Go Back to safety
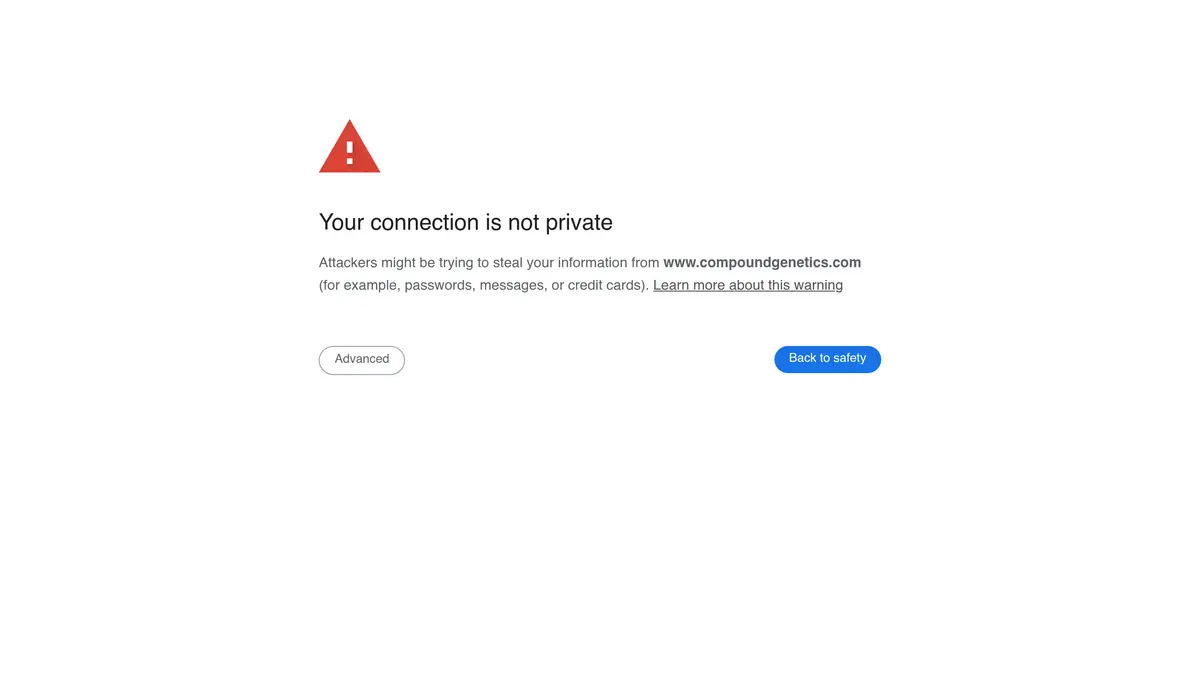The width and height of the screenshot is (1200, 675). pos(827,359)
